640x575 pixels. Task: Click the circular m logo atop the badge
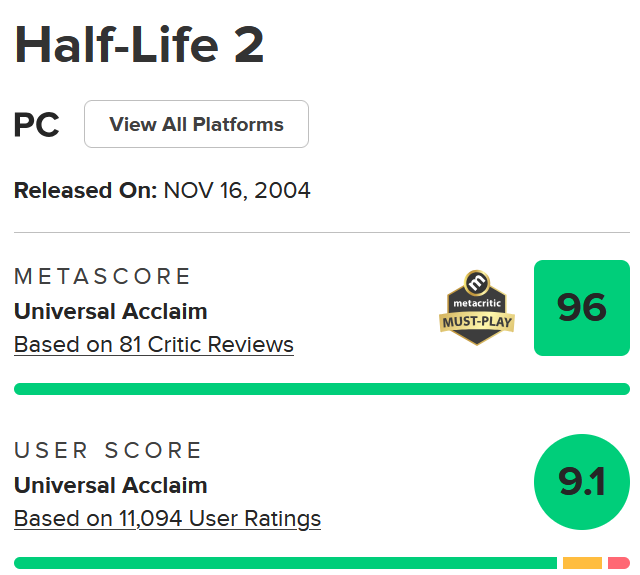coord(477,282)
